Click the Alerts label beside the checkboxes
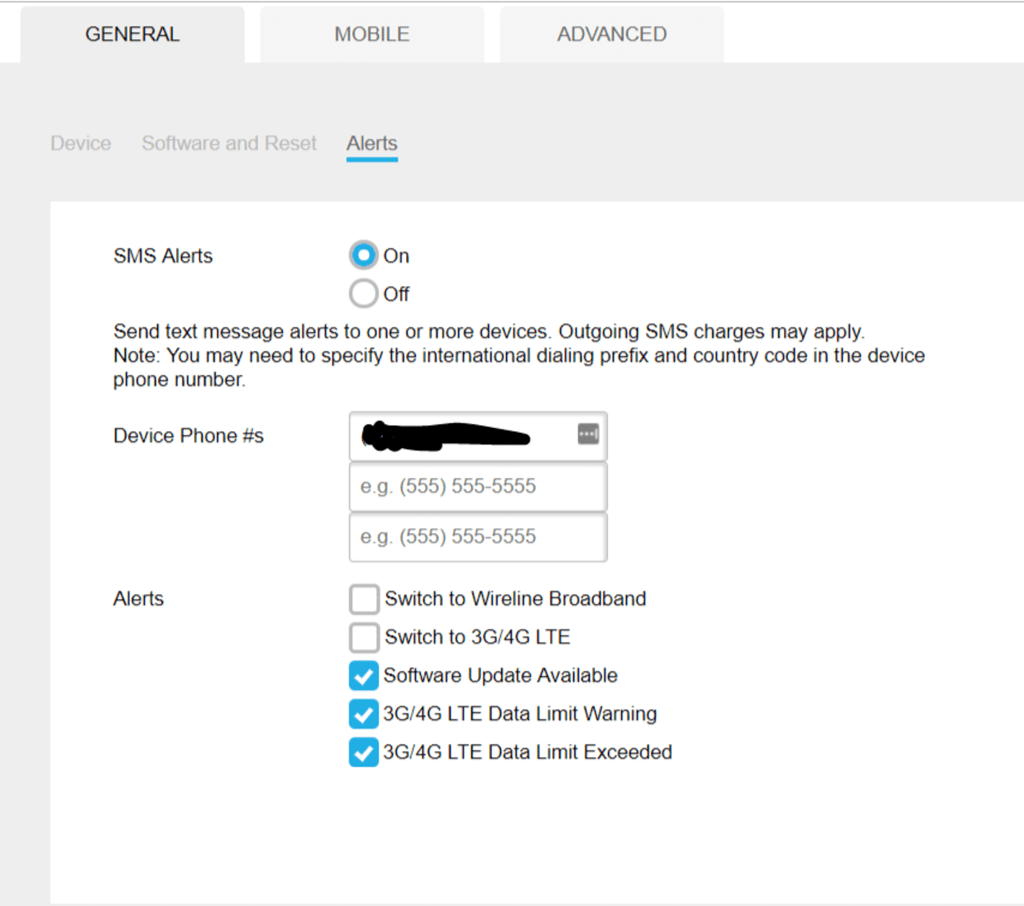The image size is (1024, 906). pyautogui.click(x=139, y=599)
